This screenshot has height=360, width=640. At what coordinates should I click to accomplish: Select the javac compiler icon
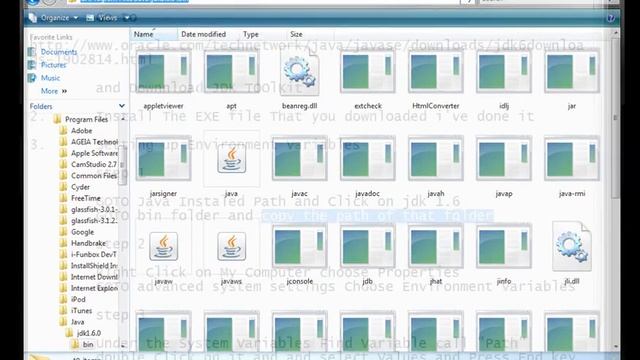tap(300, 159)
